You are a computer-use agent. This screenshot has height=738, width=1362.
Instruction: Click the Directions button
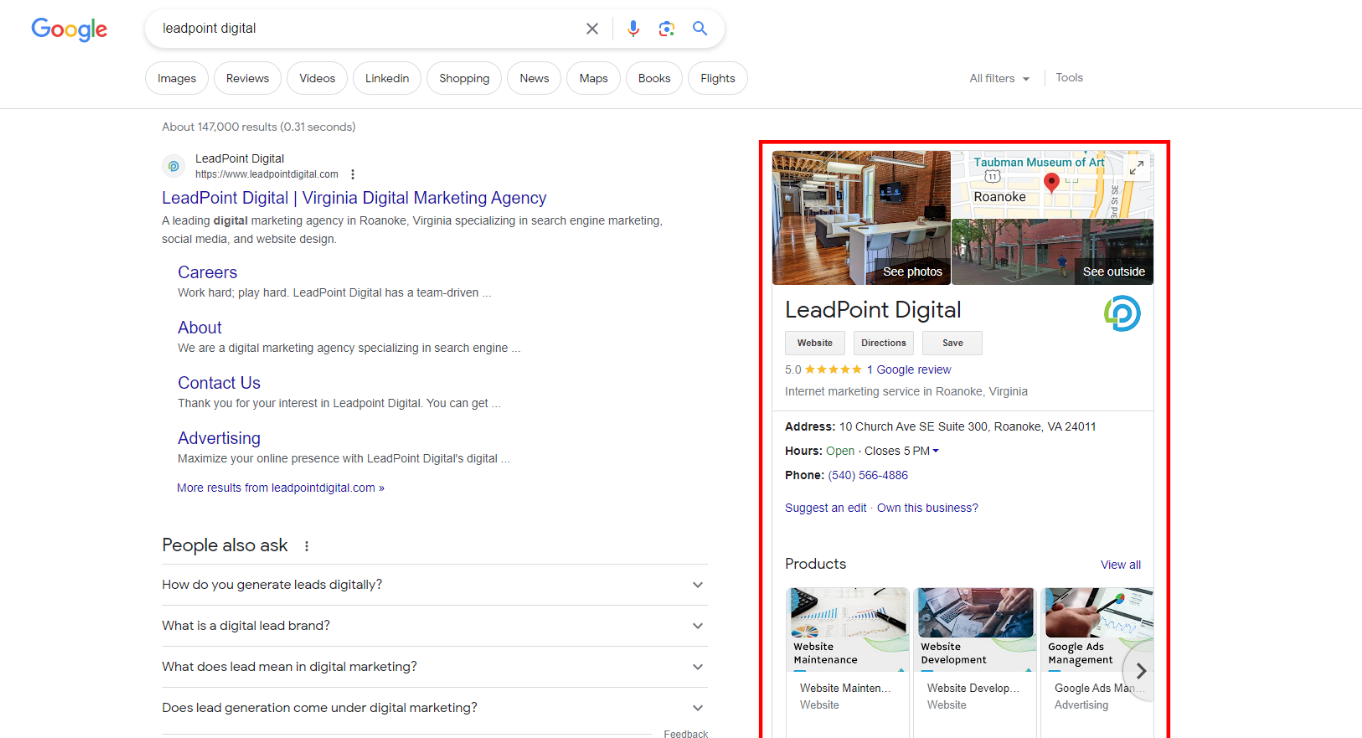click(x=883, y=343)
